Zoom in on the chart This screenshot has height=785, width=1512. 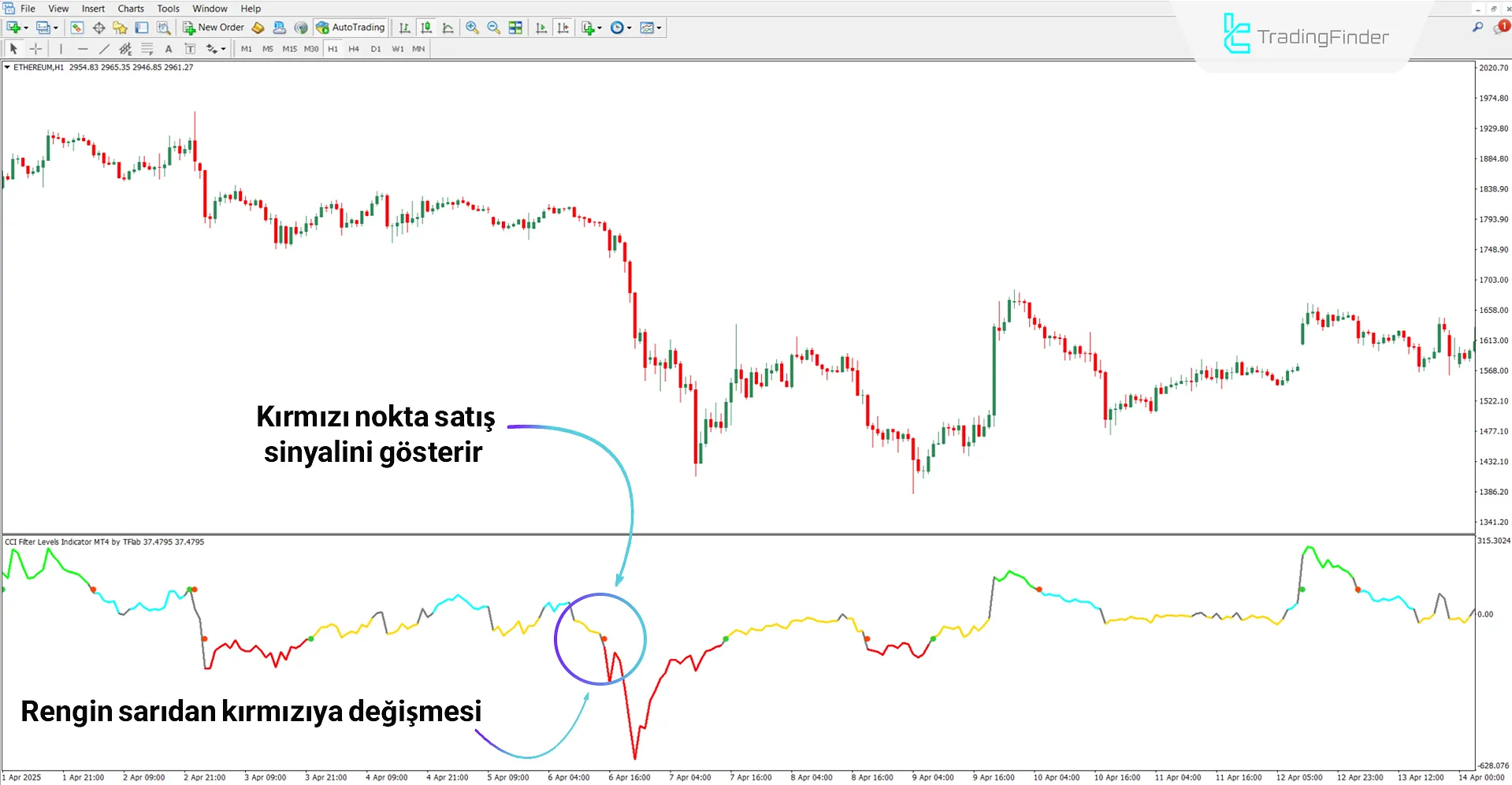click(x=473, y=27)
